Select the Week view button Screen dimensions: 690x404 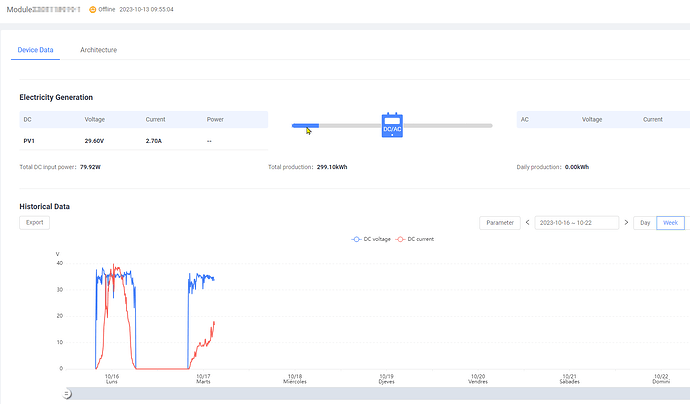point(670,223)
